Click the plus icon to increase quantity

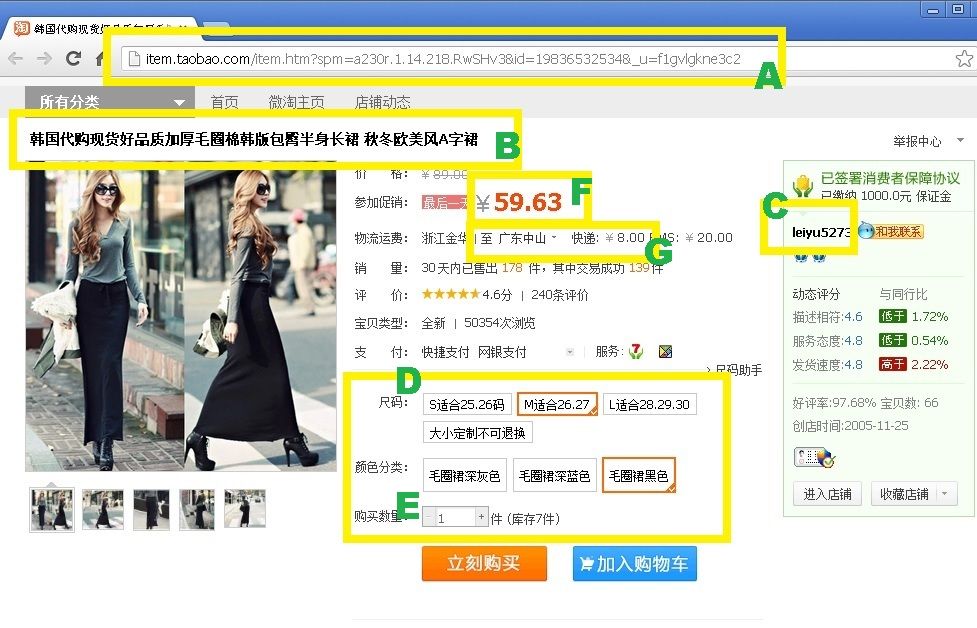point(481,517)
